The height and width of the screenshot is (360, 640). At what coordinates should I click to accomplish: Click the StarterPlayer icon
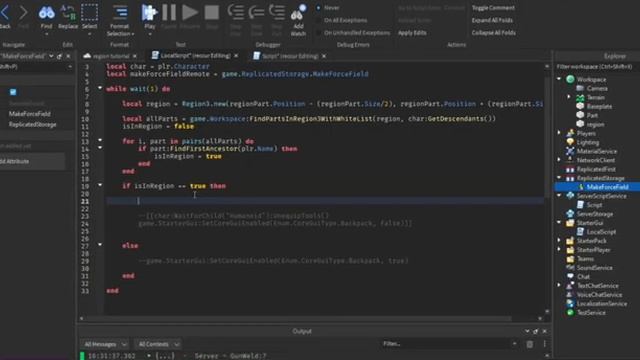coord(570,250)
